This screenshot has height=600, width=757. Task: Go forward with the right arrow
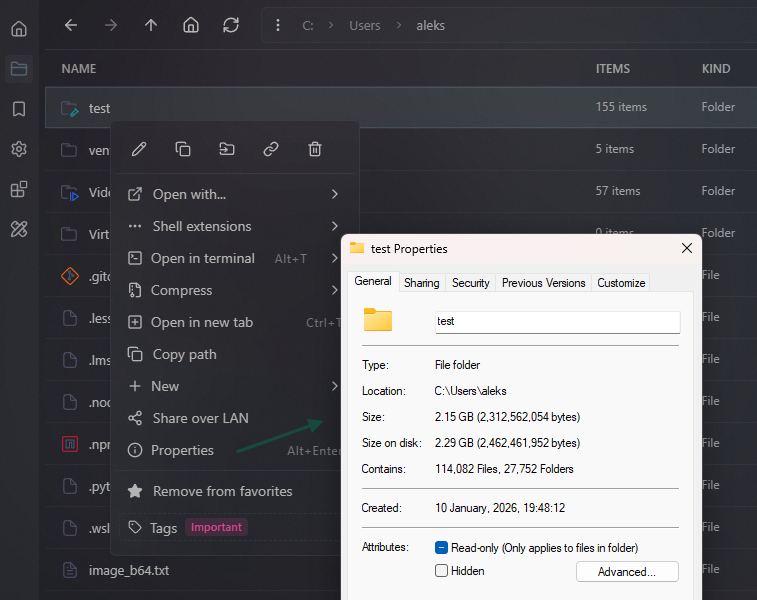click(x=111, y=25)
